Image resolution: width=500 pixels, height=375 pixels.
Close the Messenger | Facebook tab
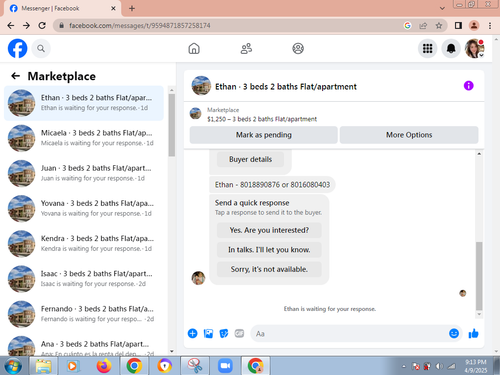[x=113, y=8]
